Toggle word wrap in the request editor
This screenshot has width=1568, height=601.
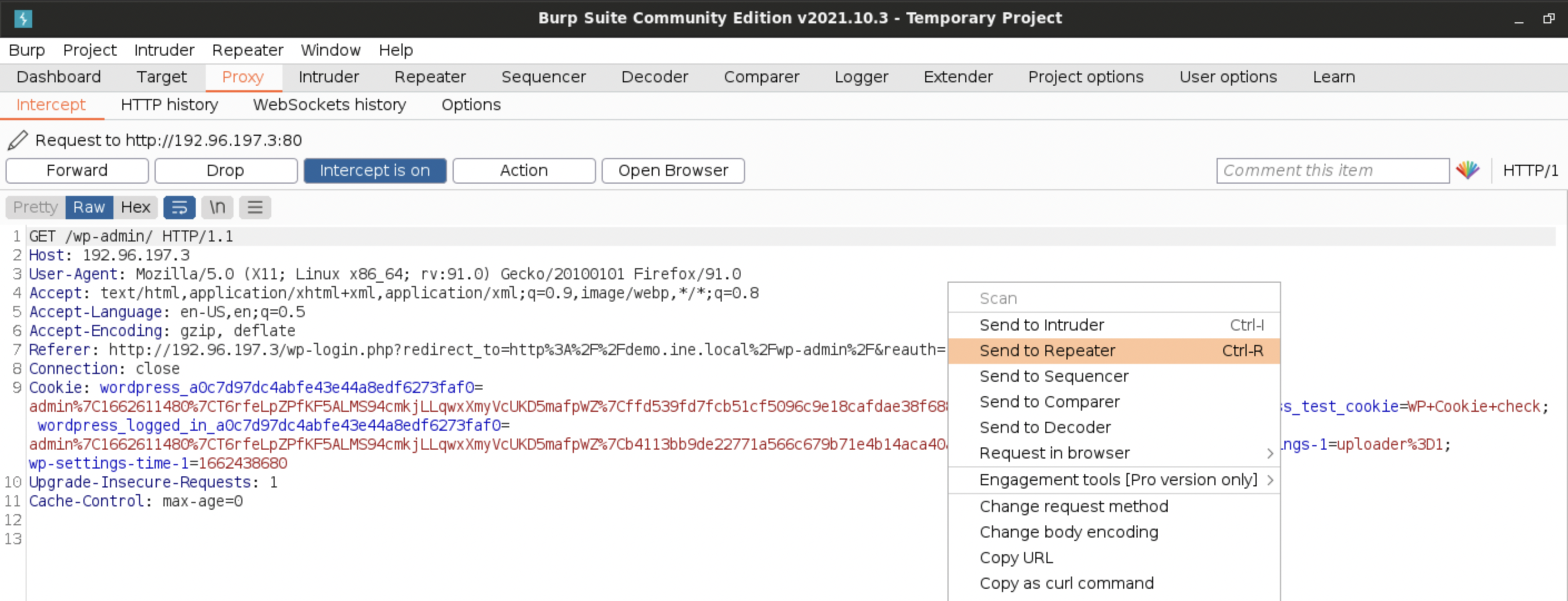(179, 207)
